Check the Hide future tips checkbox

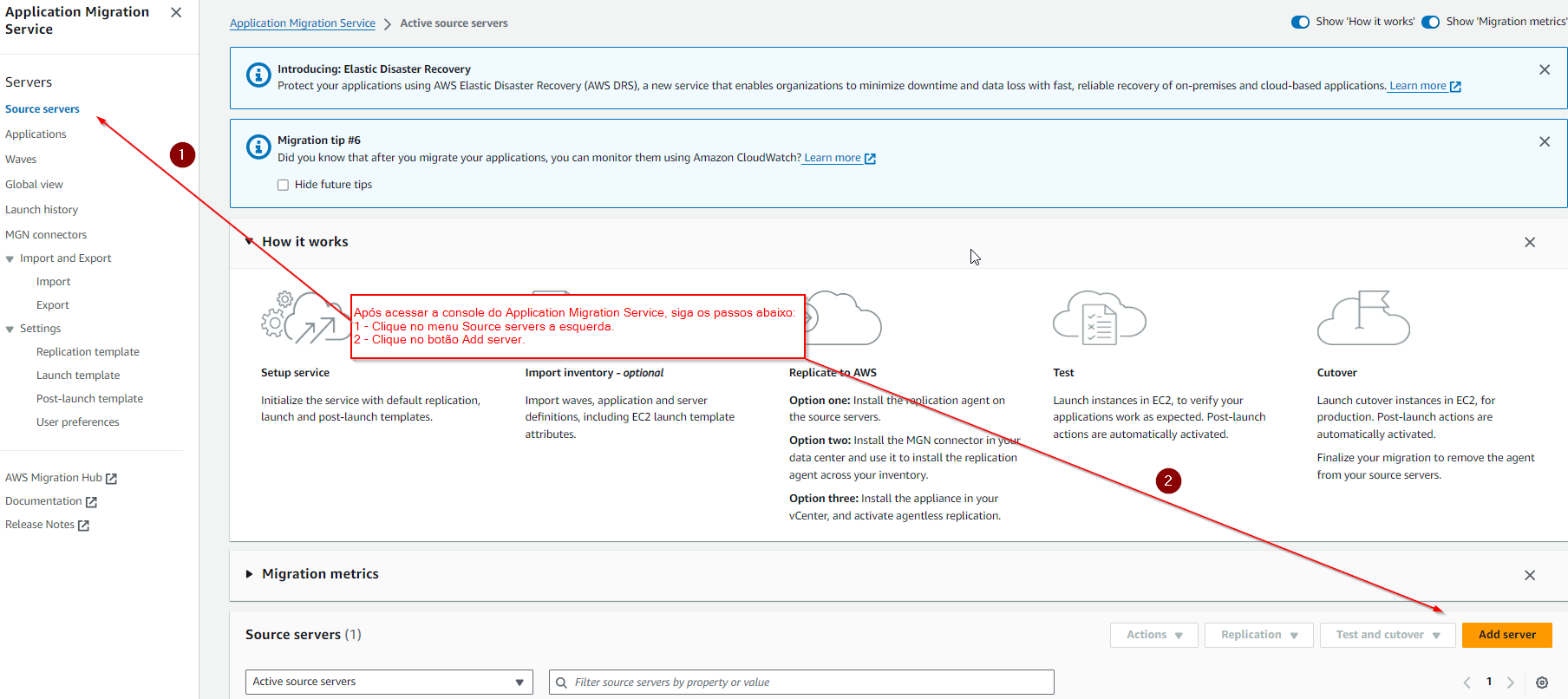click(283, 185)
